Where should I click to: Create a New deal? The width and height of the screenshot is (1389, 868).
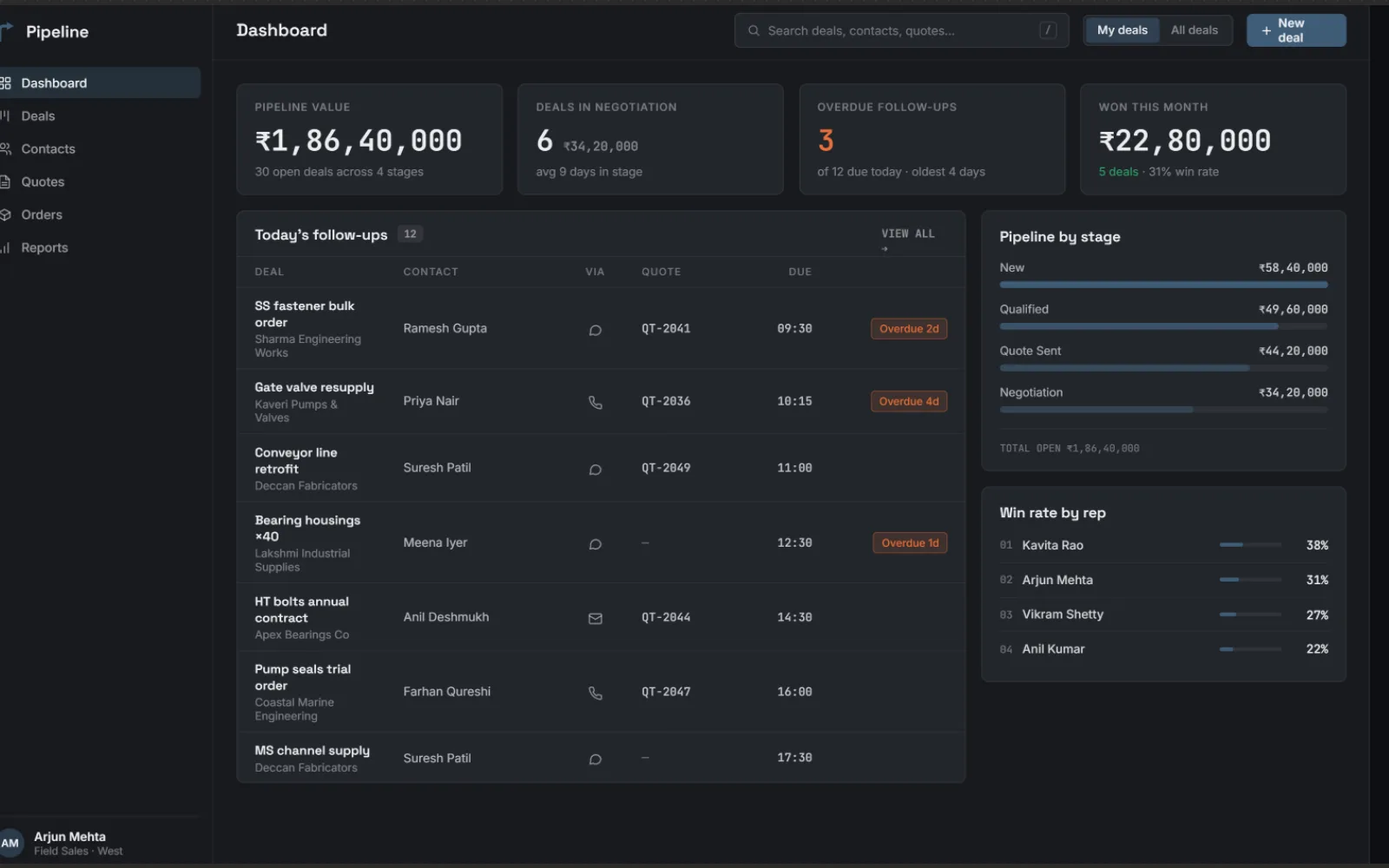(x=1296, y=30)
